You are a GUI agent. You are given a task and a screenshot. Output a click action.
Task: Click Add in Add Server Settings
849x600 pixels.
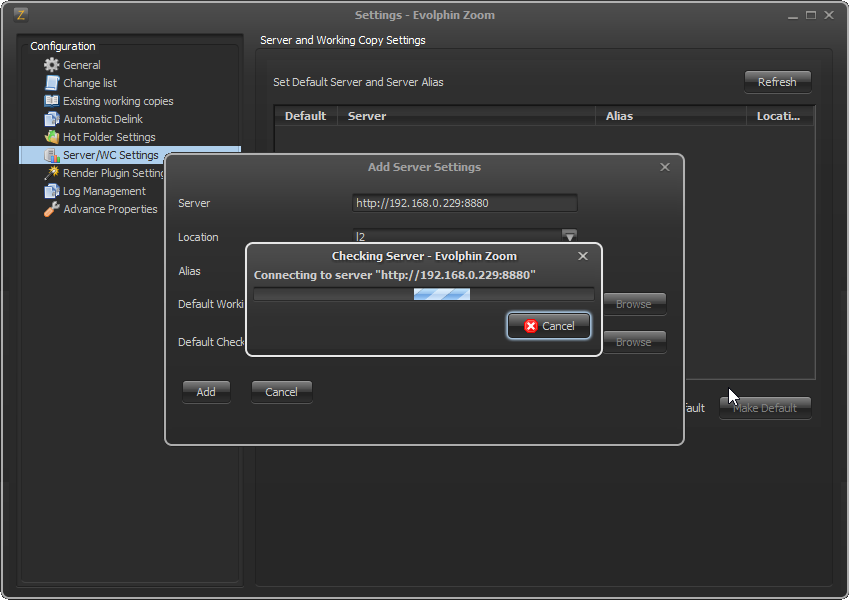[x=206, y=392]
